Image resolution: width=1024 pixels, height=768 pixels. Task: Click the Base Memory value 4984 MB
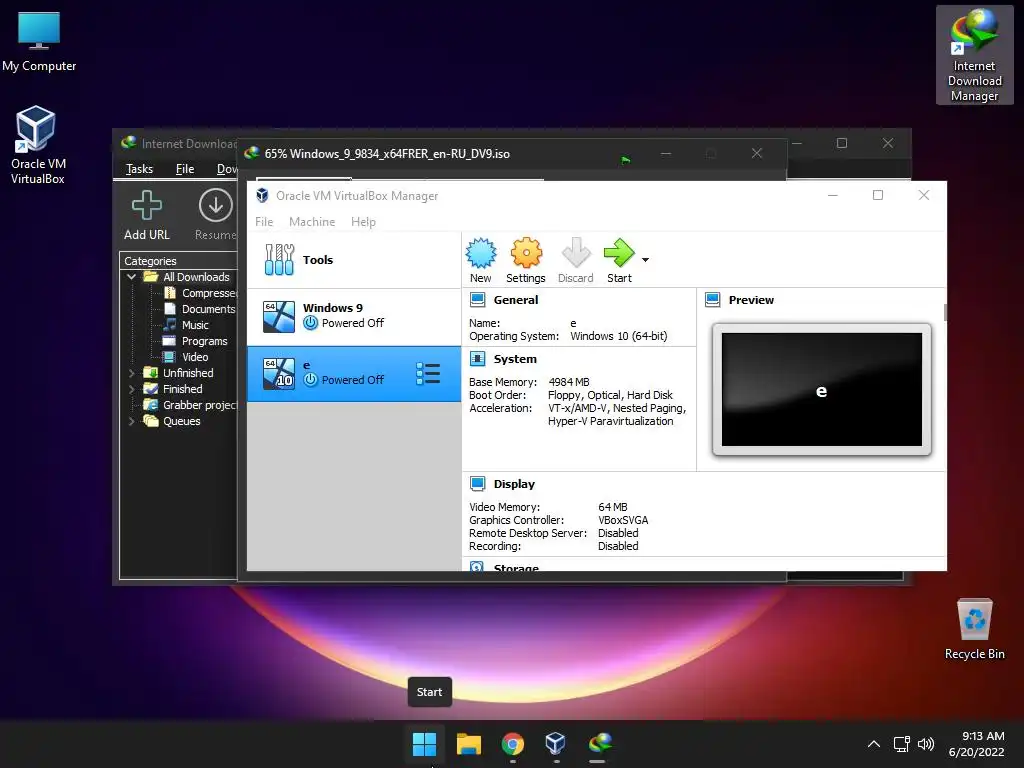click(569, 382)
